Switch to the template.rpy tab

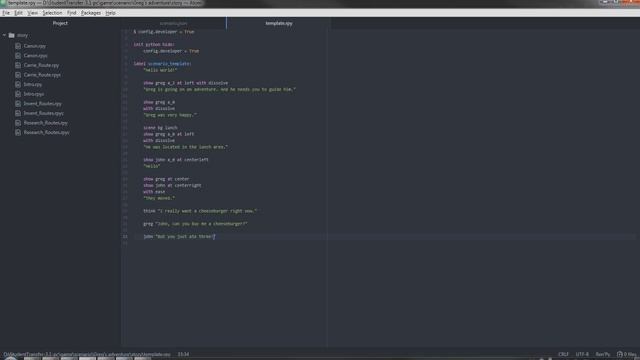click(279, 23)
